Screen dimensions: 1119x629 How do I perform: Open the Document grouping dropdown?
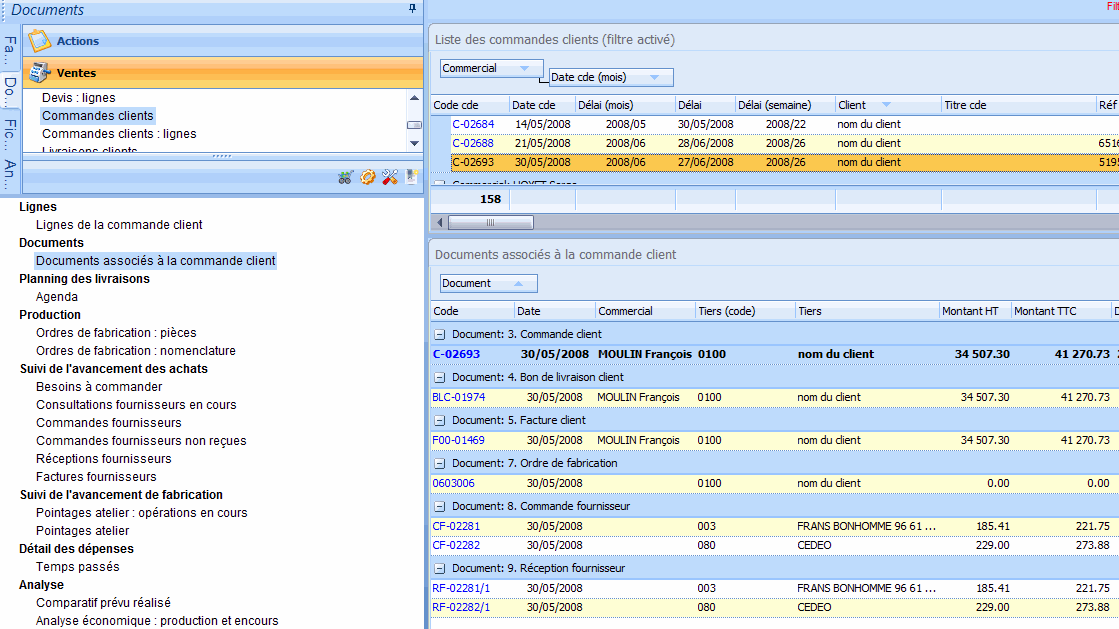tap(489, 283)
